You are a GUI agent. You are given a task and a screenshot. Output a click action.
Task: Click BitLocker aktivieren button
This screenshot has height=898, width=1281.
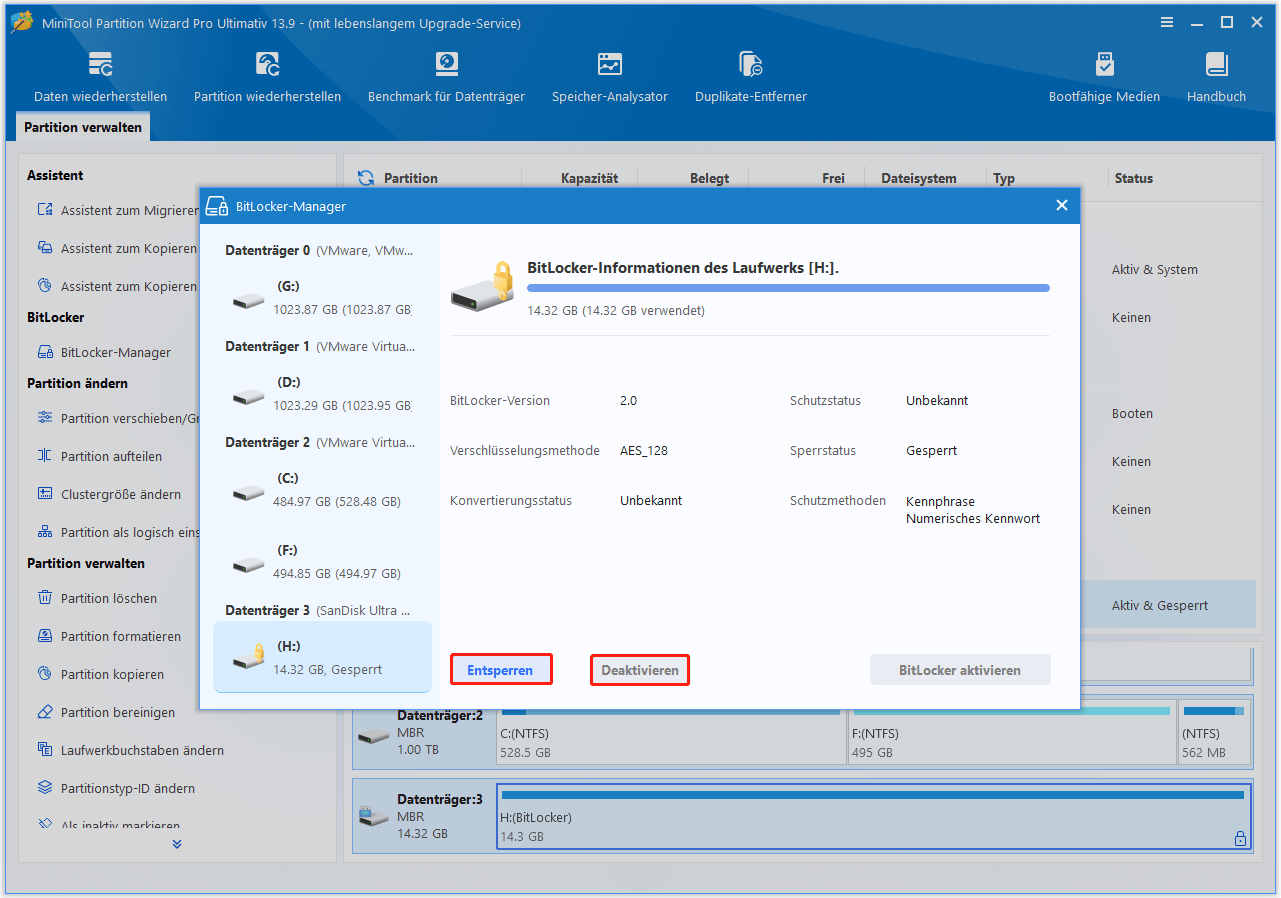click(960, 670)
